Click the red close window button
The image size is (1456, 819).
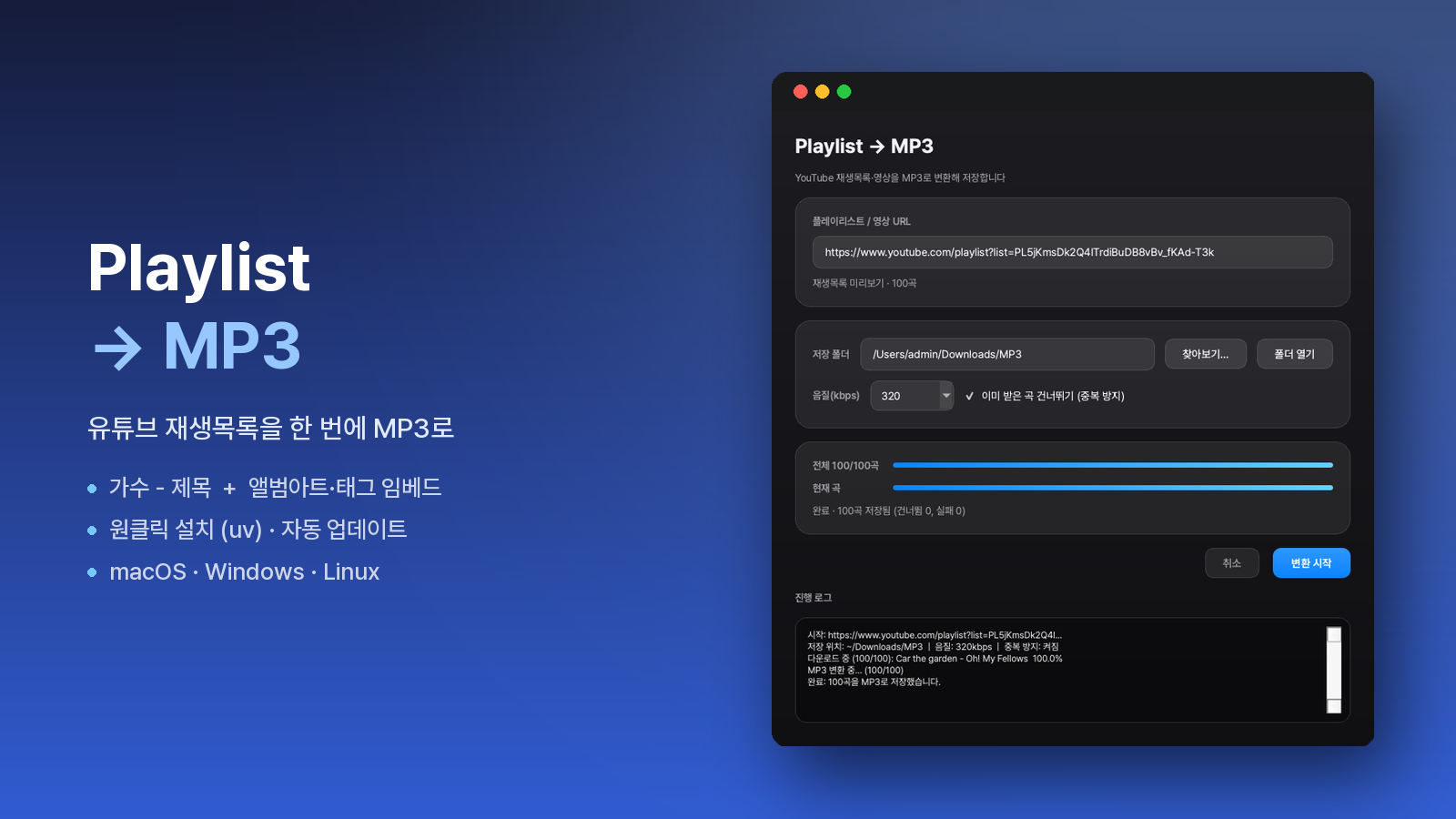[801, 91]
